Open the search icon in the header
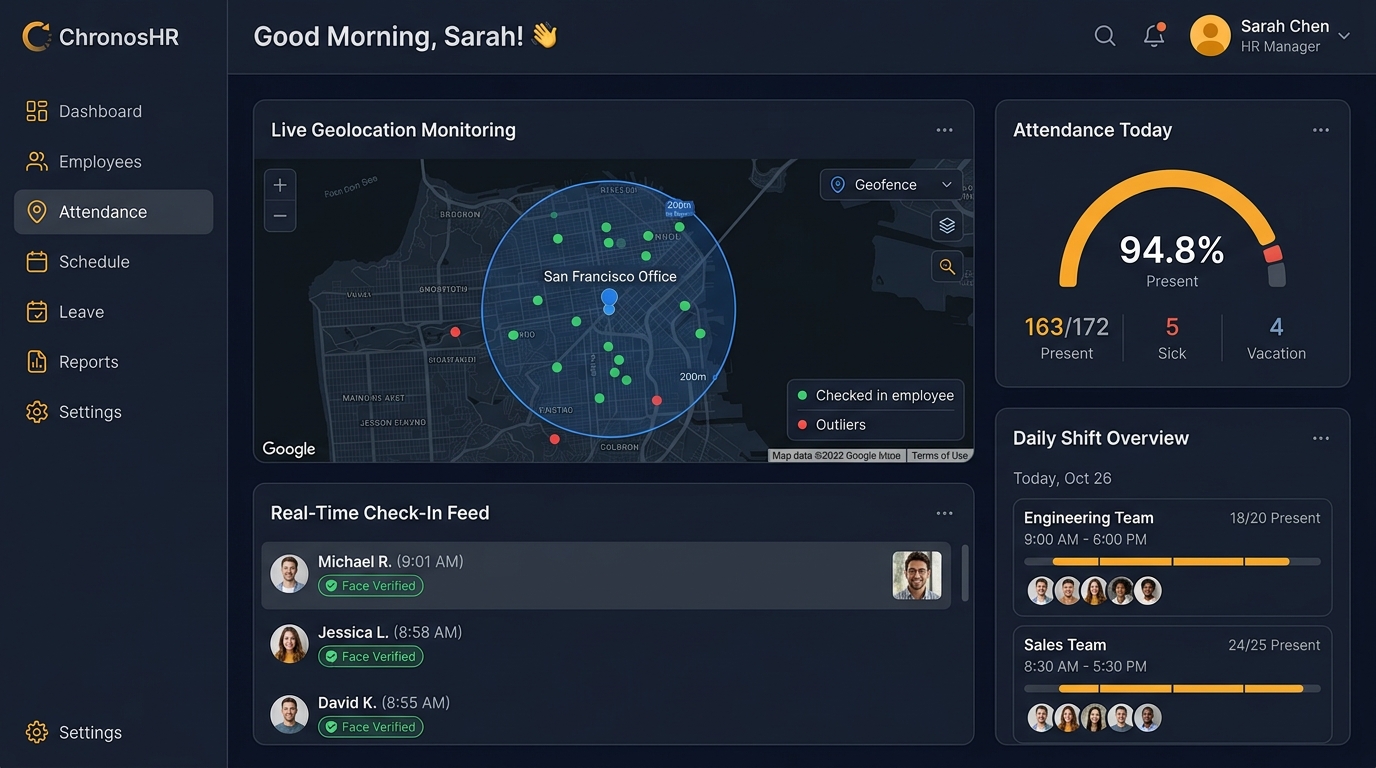The width and height of the screenshot is (1376, 768). pos(1105,36)
